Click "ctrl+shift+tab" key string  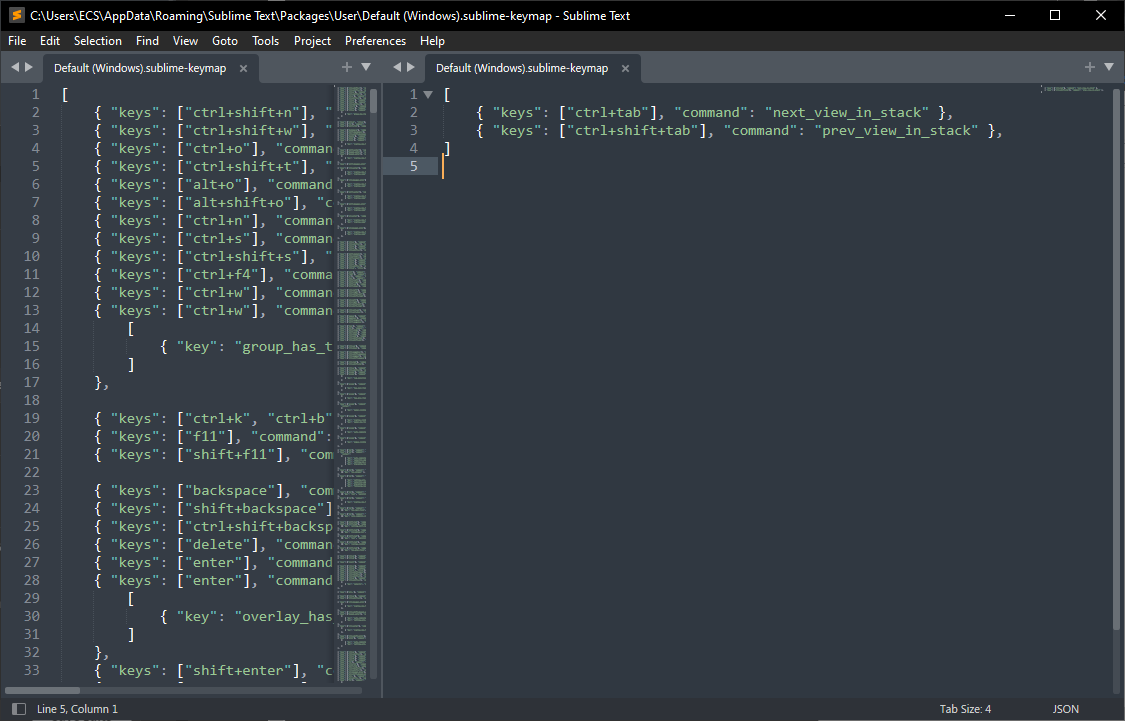tap(633, 131)
